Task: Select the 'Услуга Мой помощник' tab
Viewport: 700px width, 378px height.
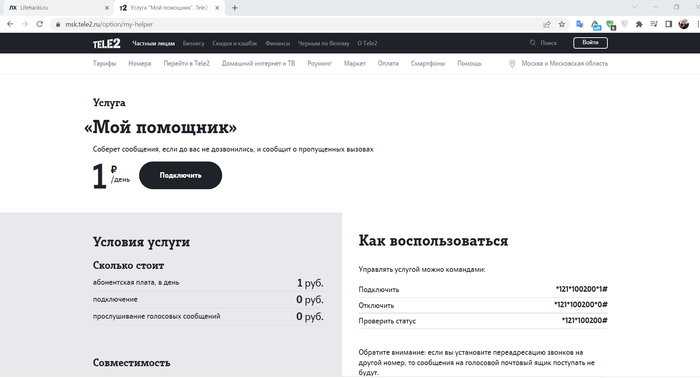Action: (169, 8)
